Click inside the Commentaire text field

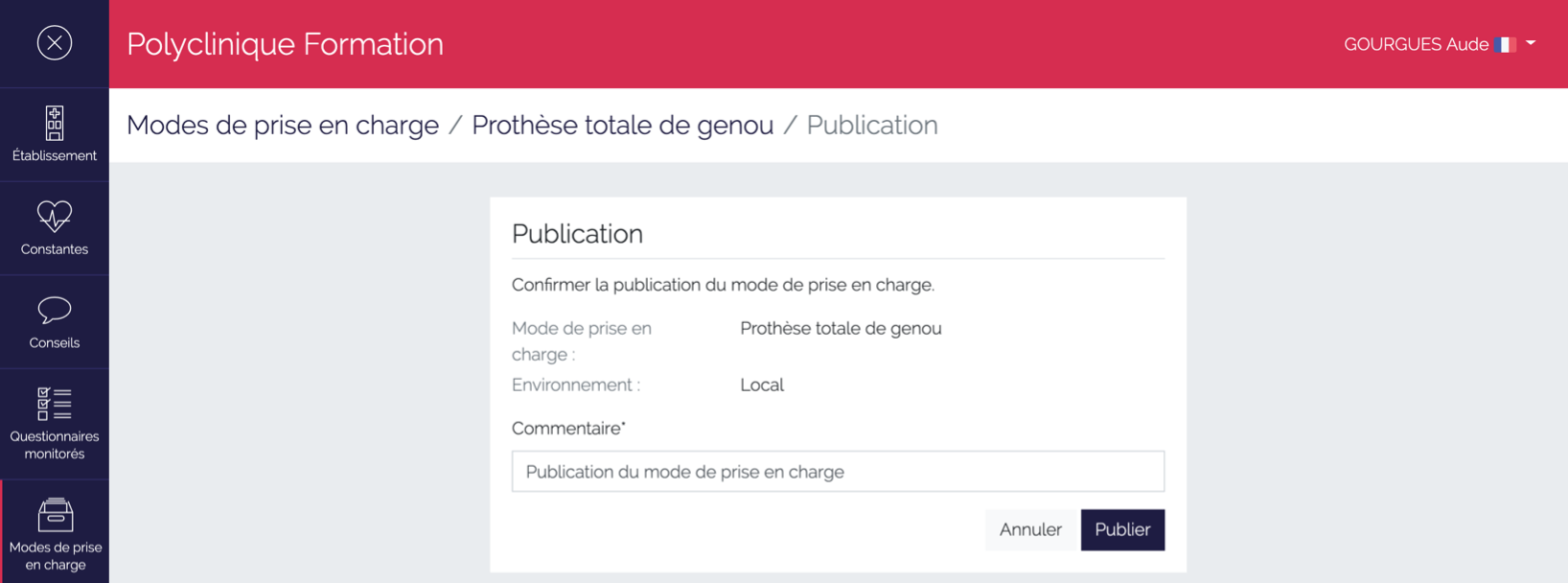837,471
